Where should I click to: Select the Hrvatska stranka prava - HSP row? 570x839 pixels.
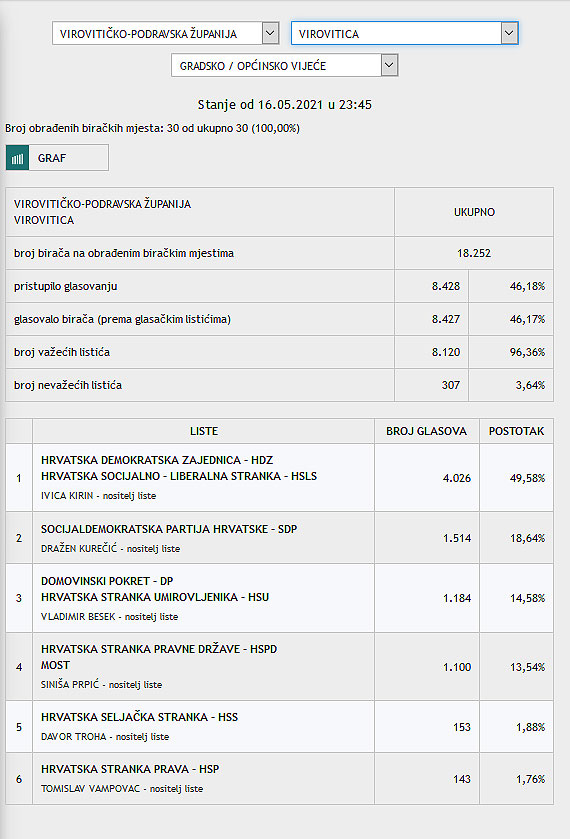(x=279, y=779)
